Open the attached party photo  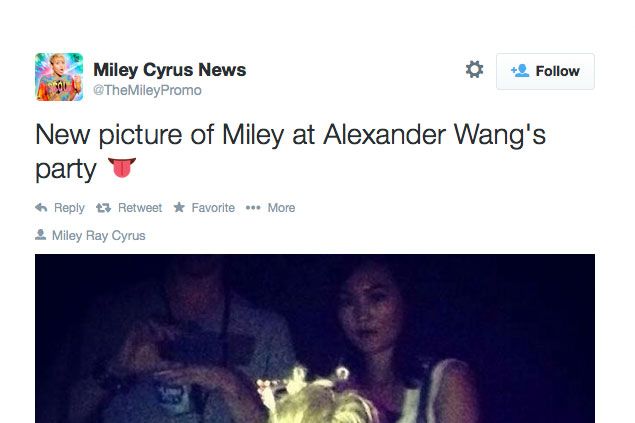click(315, 338)
